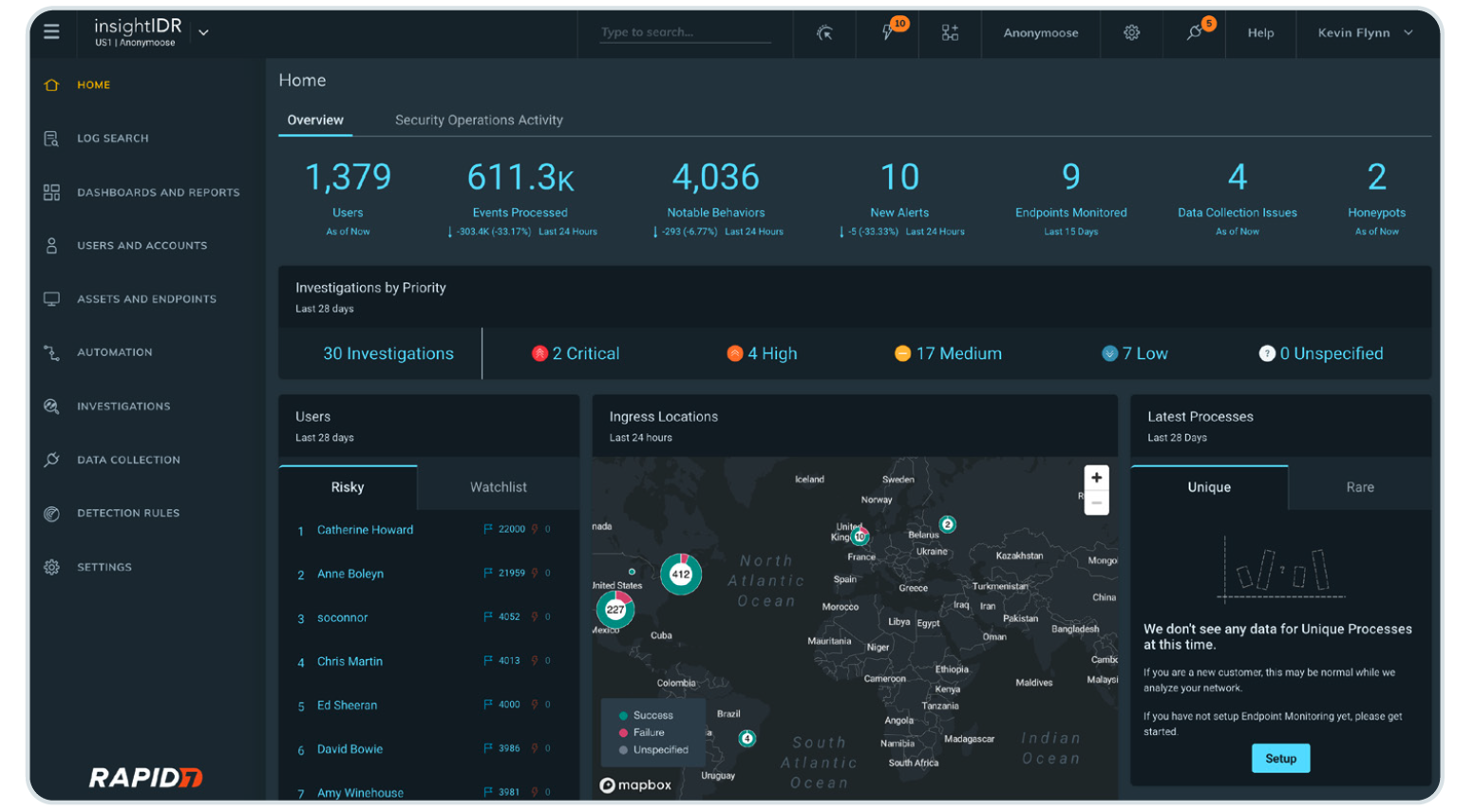The image size is (1474, 812).
Task: Click the Success legend teal swatch
Action: (623, 715)
